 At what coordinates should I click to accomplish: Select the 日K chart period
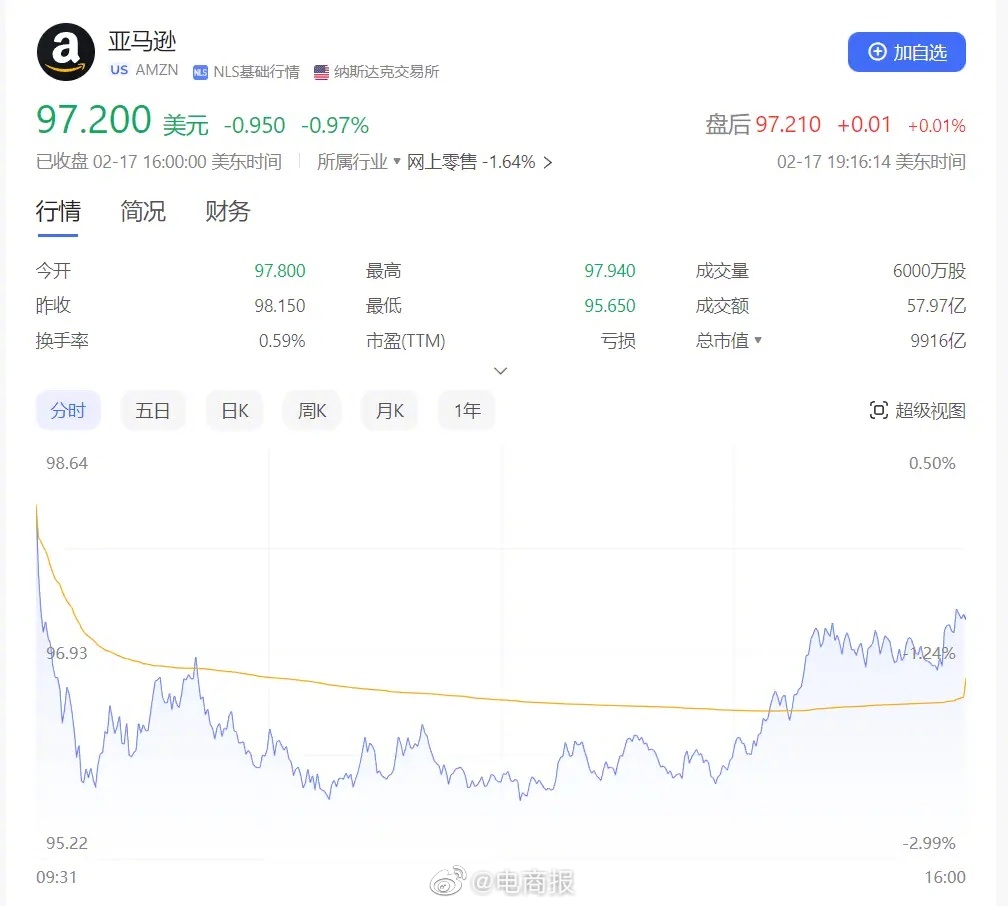pos(235,410)
